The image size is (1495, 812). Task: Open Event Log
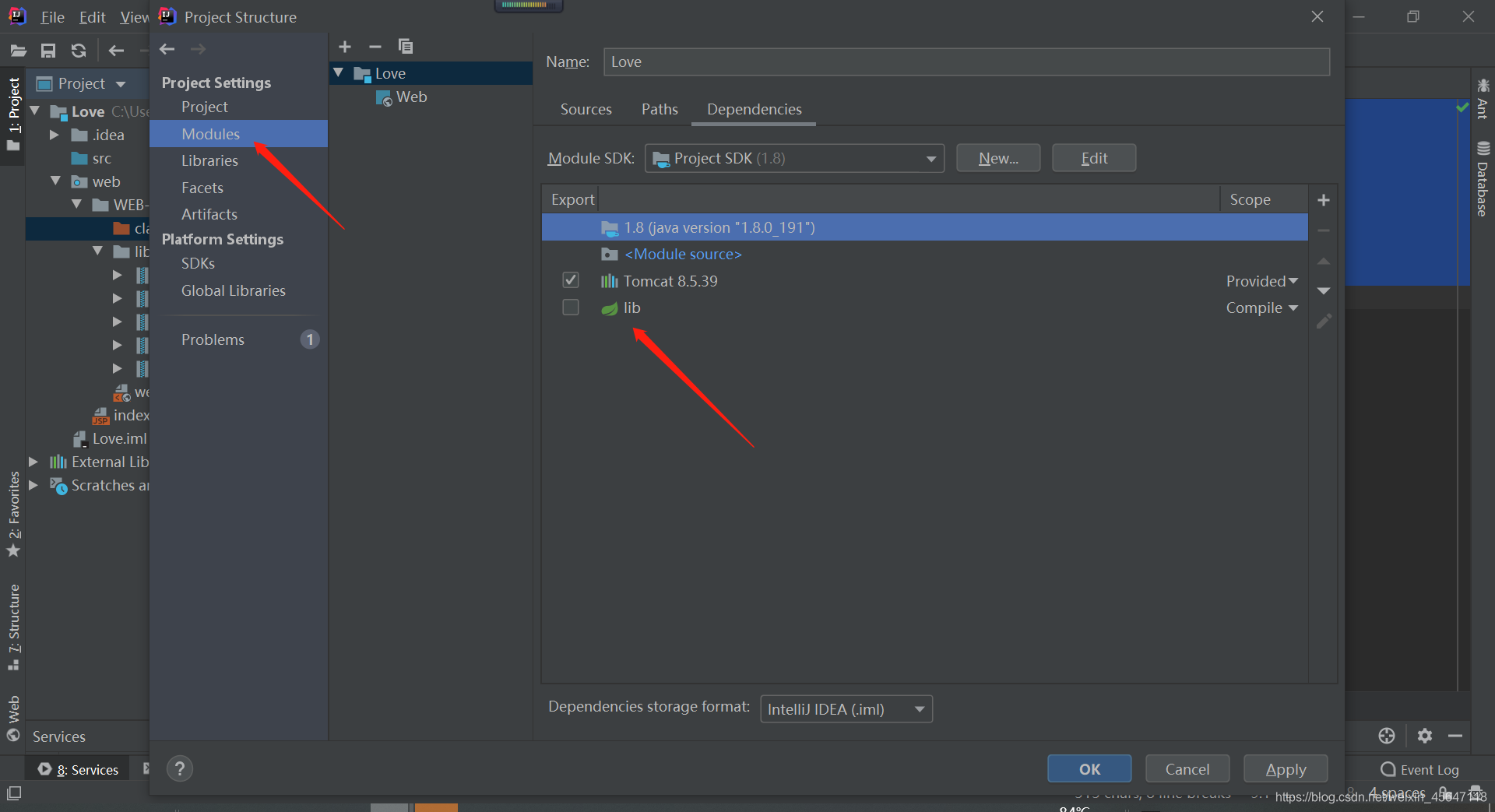1419,769
